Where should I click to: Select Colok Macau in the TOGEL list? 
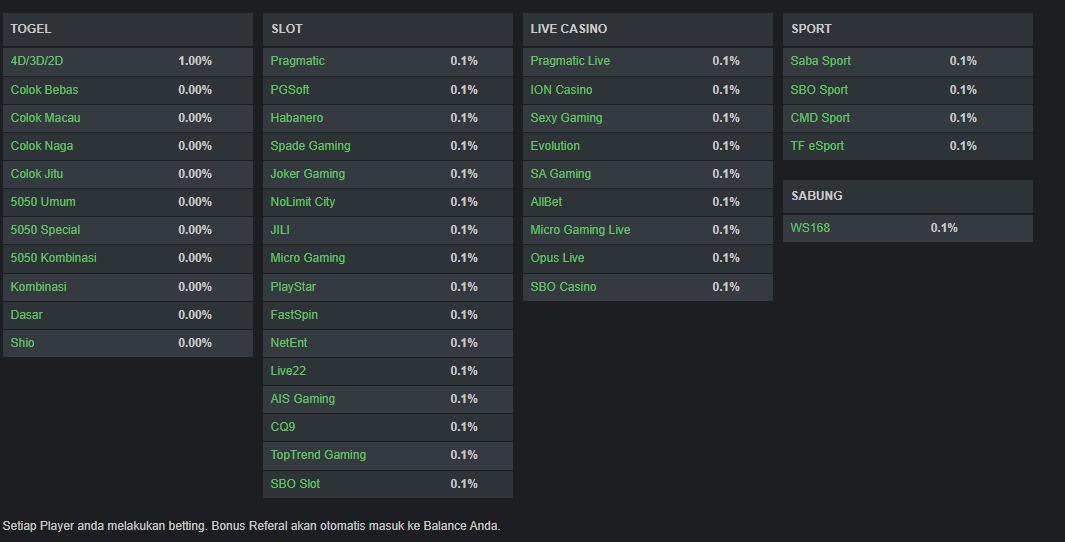[x=46, y=118]
